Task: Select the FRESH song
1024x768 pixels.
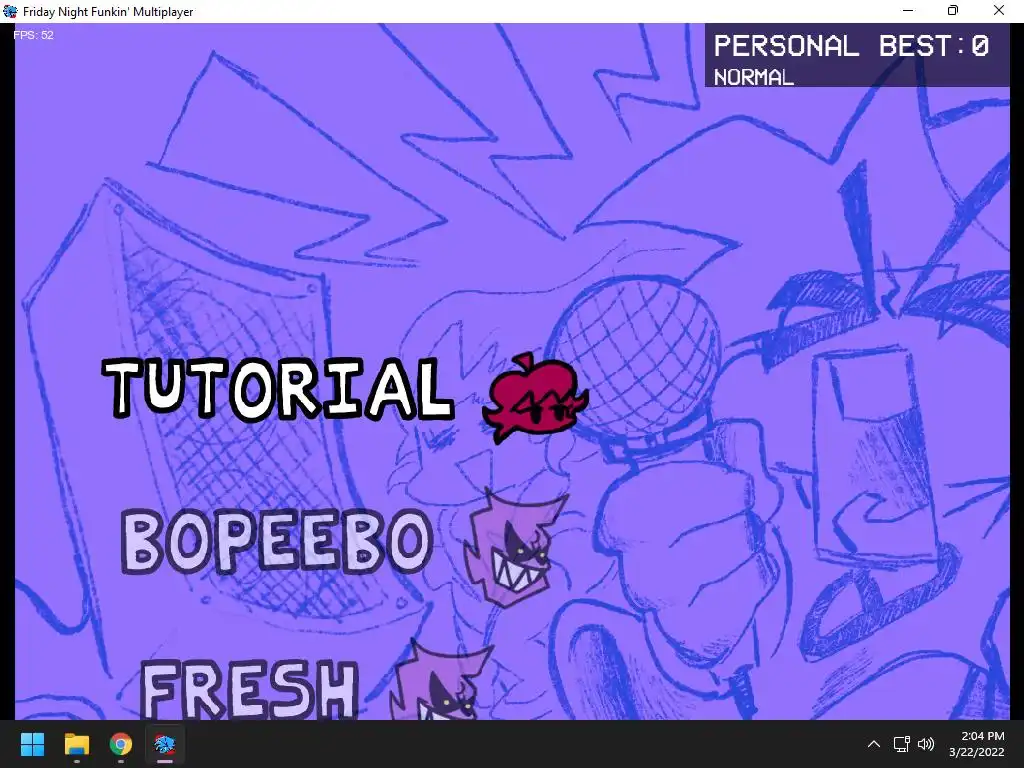Action: coord(249,690)
